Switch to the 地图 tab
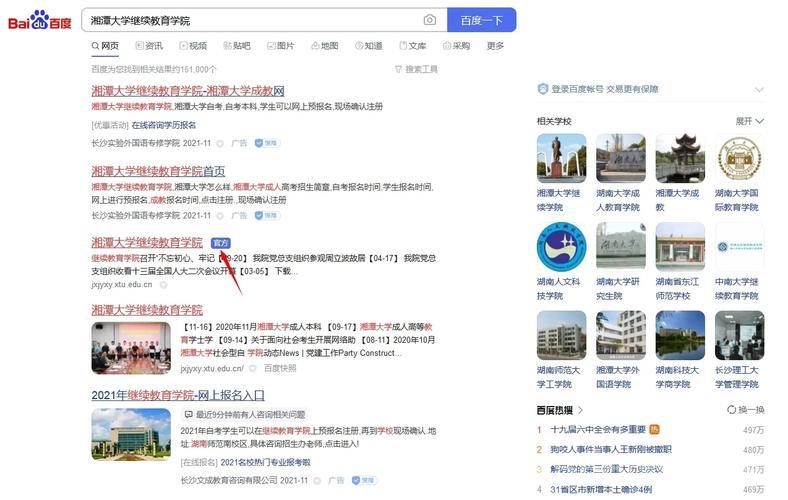Image resolution: width=788 pixels, height=500 pixels. tap(325, 46)
